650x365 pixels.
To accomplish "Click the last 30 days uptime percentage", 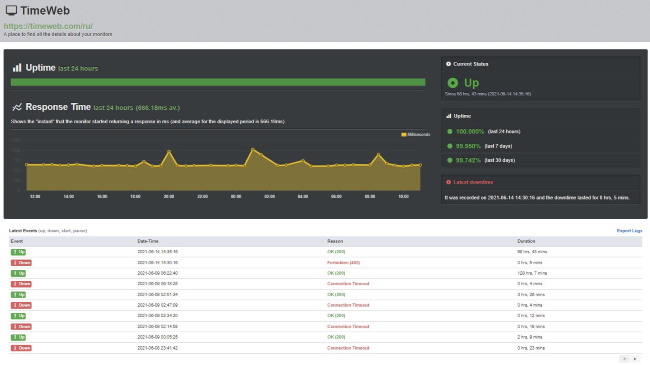I will point(468,160).
